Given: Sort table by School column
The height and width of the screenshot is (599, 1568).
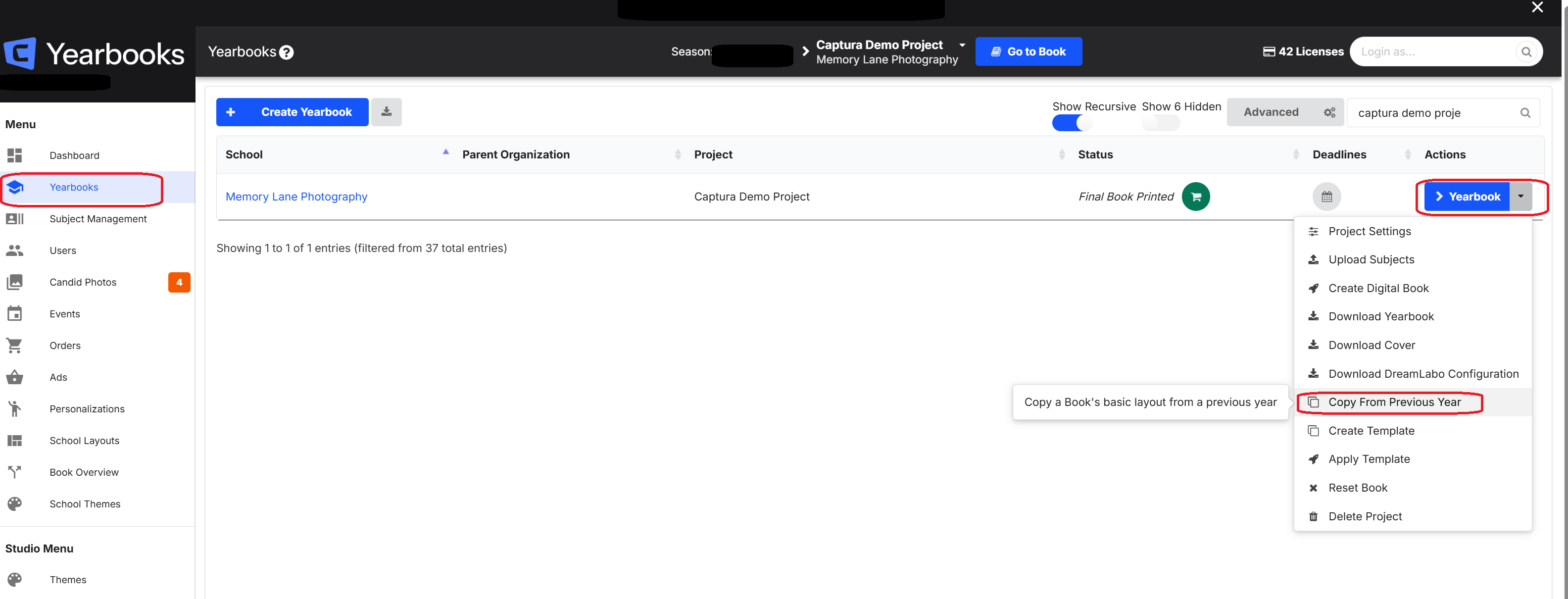Looking at the screenshot, I should [337, 154].
